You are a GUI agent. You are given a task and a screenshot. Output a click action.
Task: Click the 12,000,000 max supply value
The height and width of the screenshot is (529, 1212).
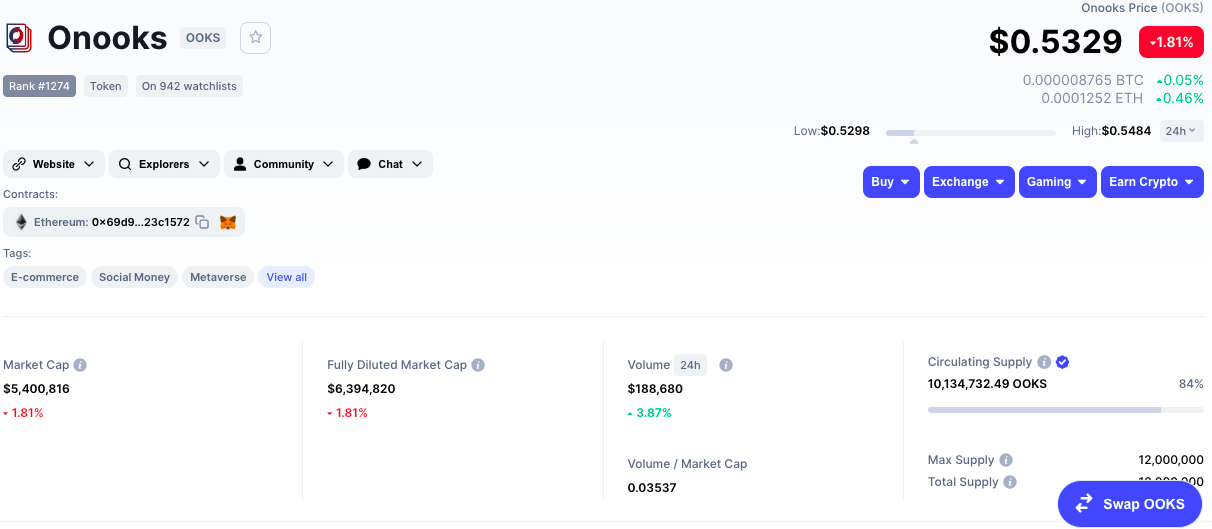[1171, 460]
